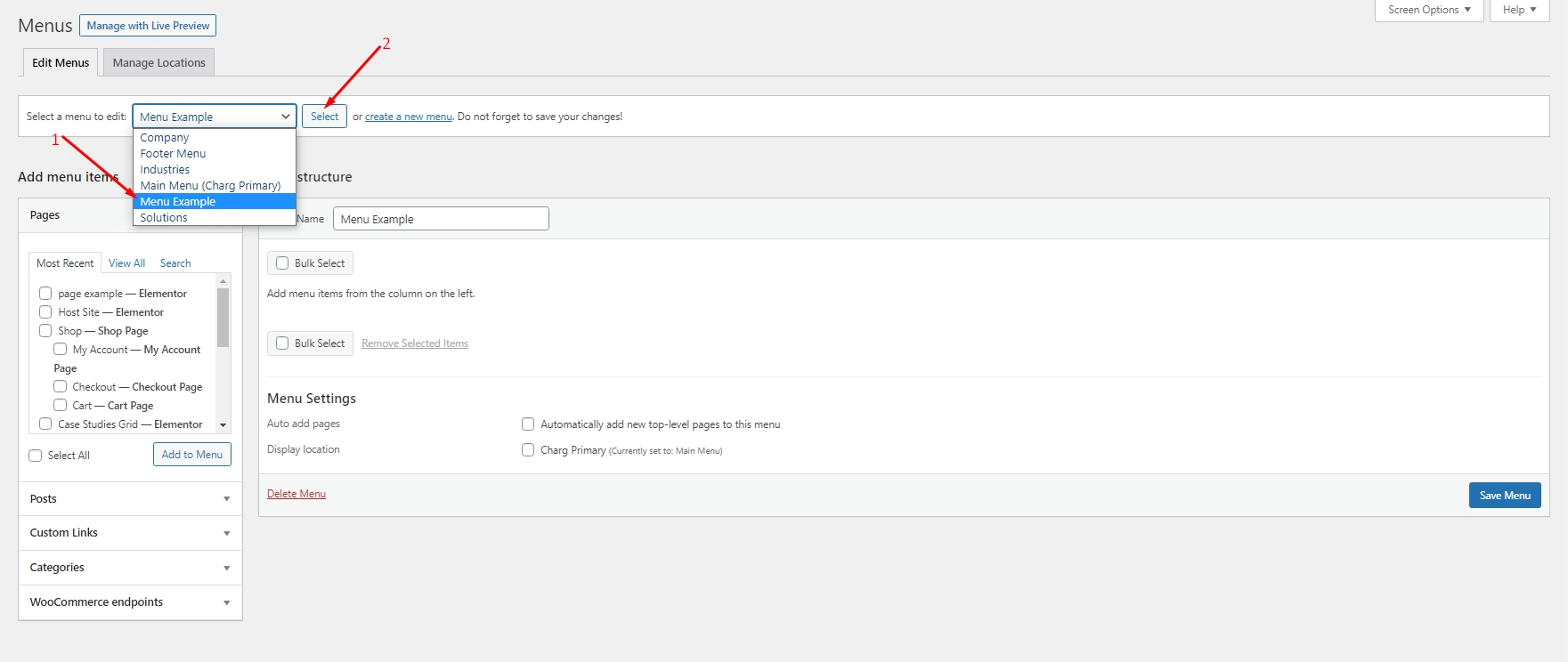Tick the Select All checkbox
Image resolution: width=1568 pixels, height=662 pixels.
pos(36,456)
